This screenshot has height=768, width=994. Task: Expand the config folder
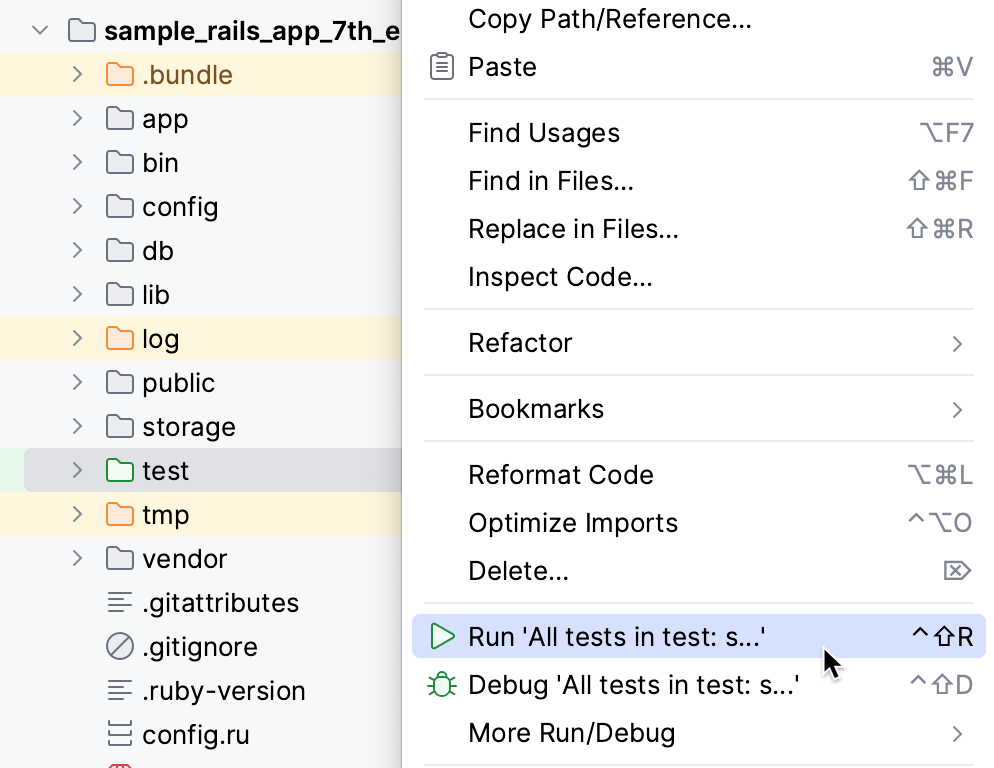[x=78, y=206]
